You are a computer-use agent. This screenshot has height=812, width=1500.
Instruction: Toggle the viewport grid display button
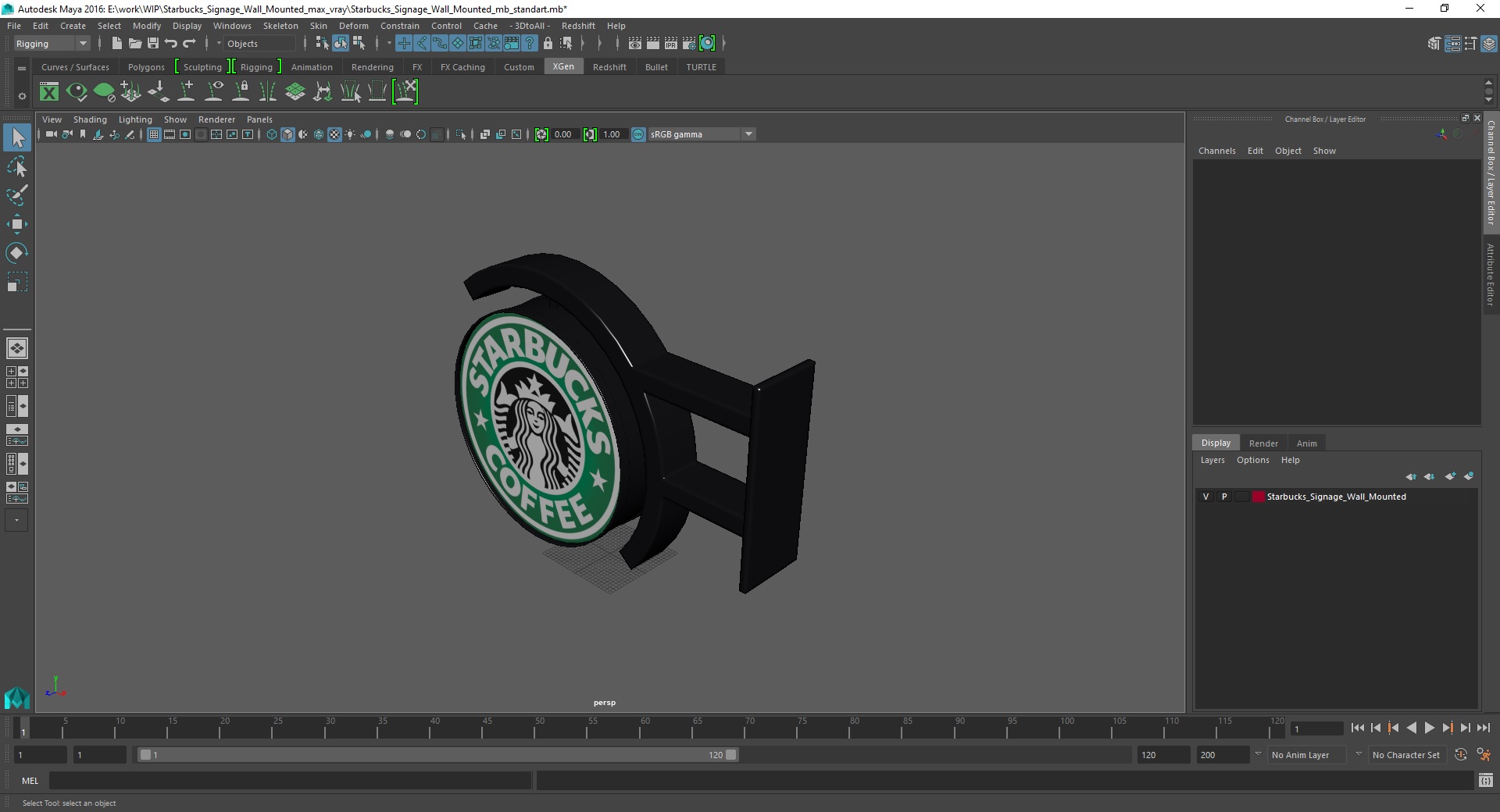(x=154, y=134)
